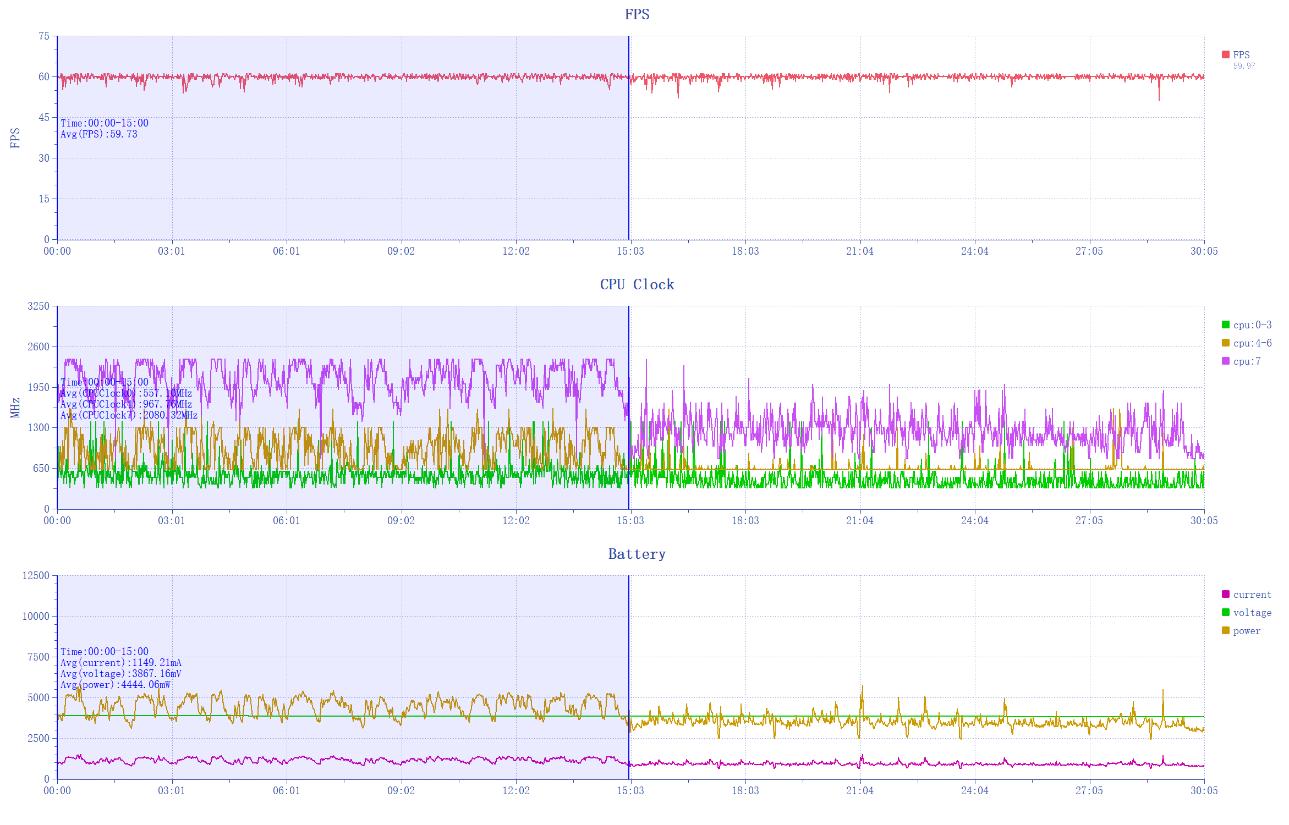Click the '2500' Battery axis value
This screenshot has height=825, width=1289.
coord(38,738)
